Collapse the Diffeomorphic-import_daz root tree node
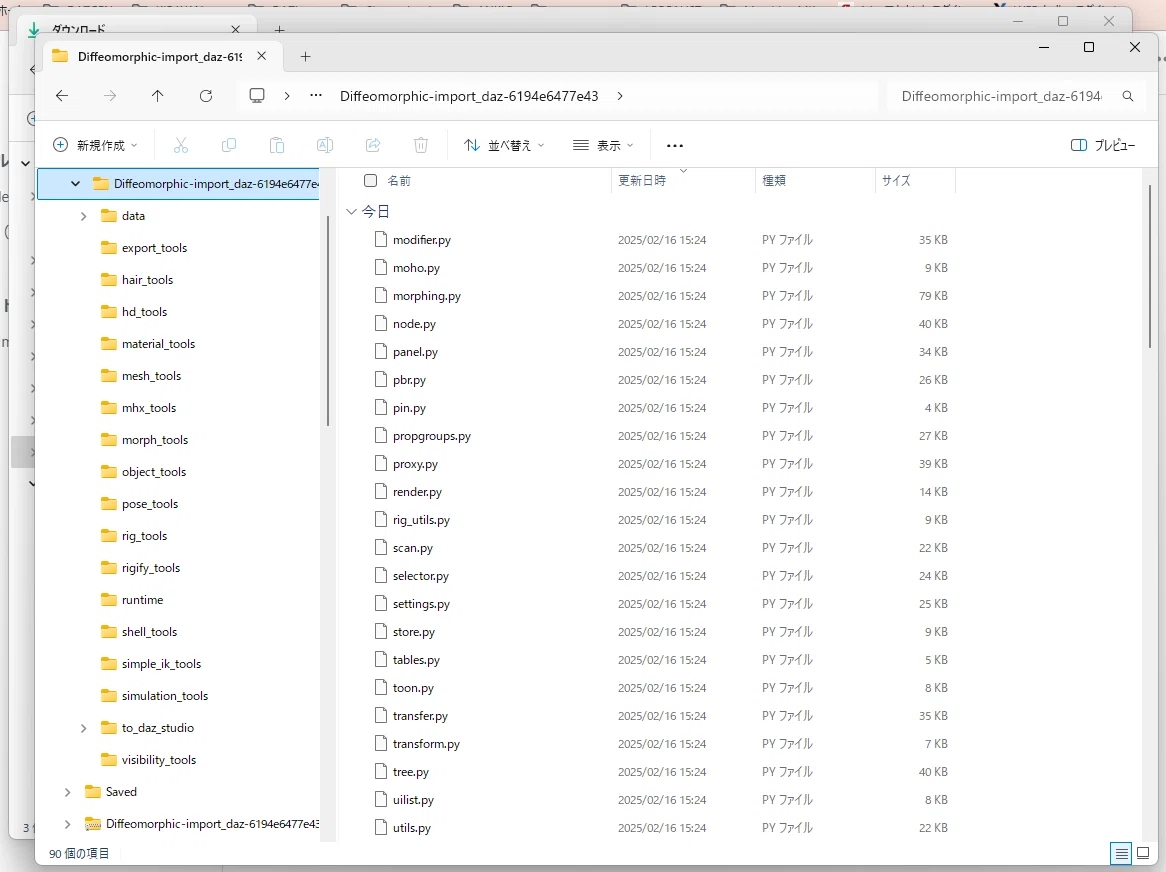Viewport: 1166px width, 872px height. (75, 184)
